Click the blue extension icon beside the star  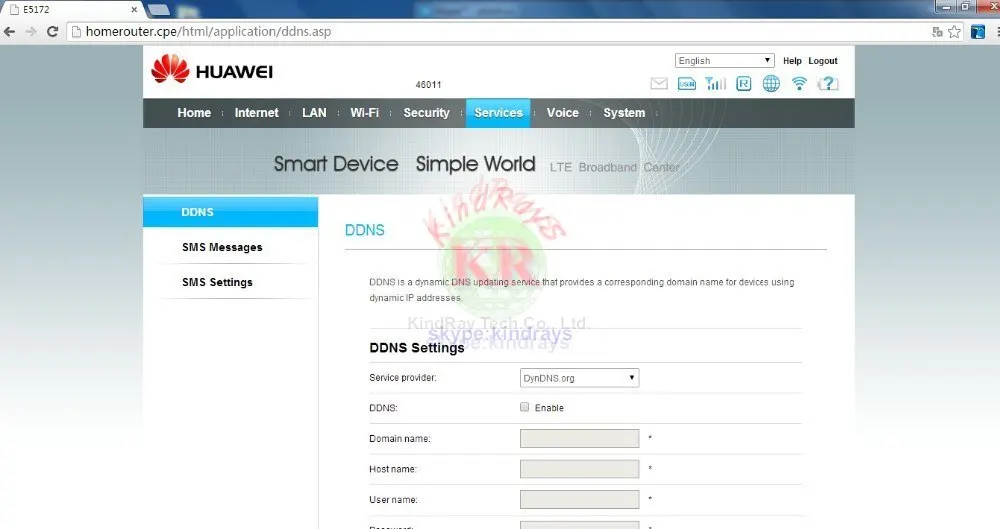978,31
